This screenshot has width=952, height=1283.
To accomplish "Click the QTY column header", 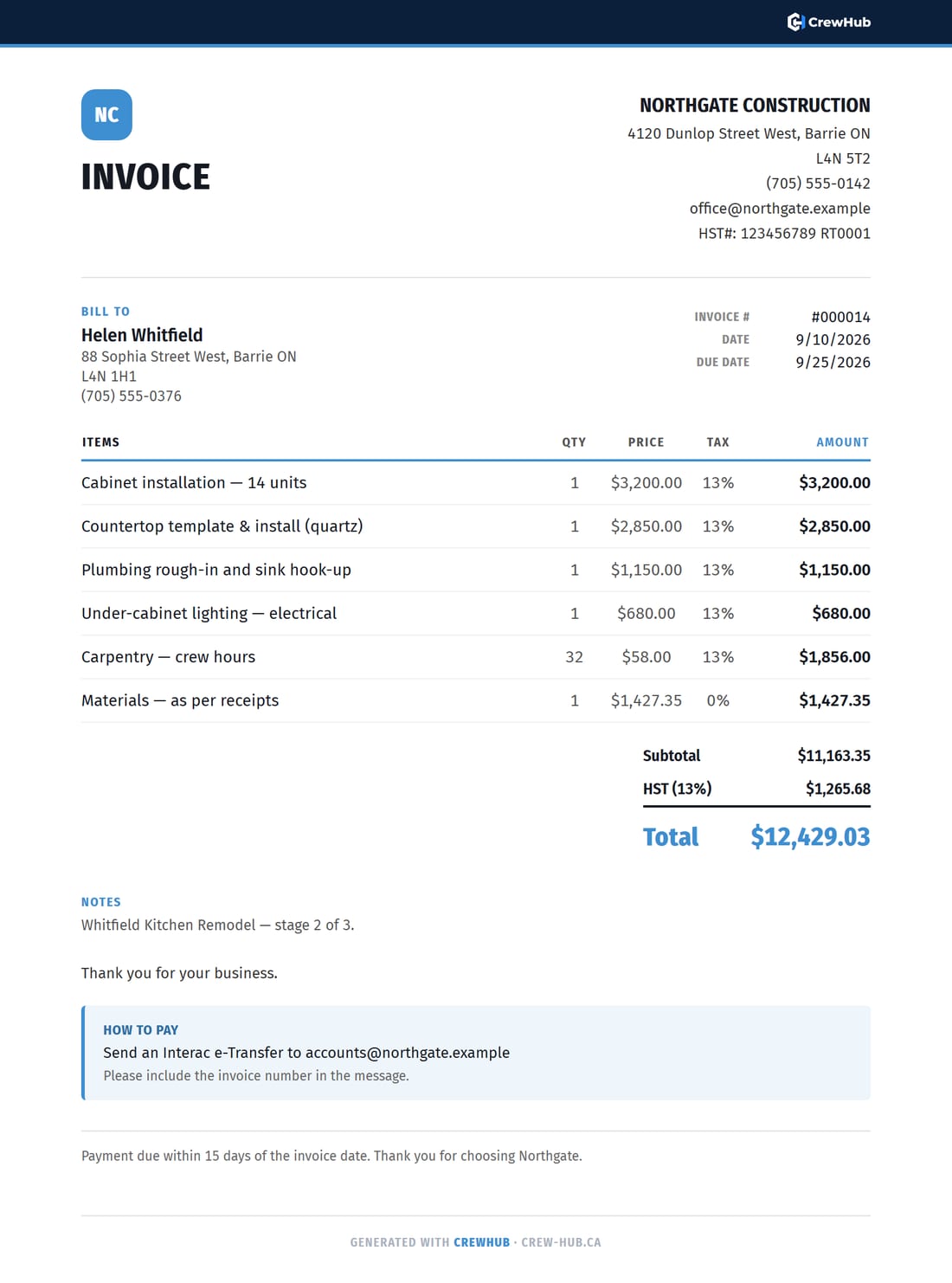I will [574, 442].
